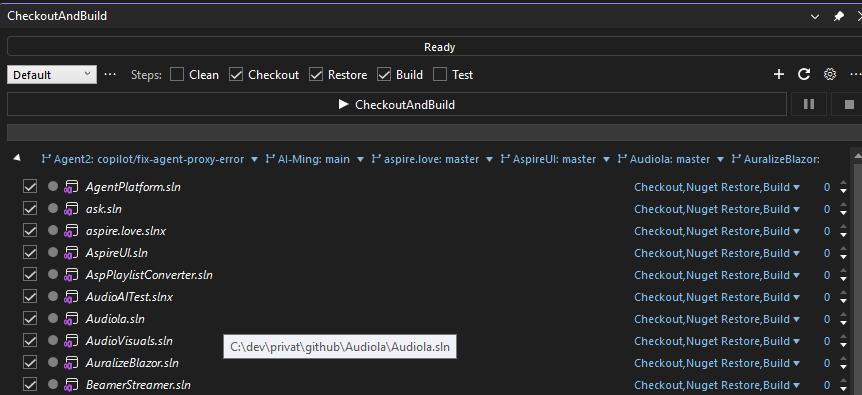The image size is (862, 395).
Task: Click the Ready status progress bar
Action: [x=434, y=47]
